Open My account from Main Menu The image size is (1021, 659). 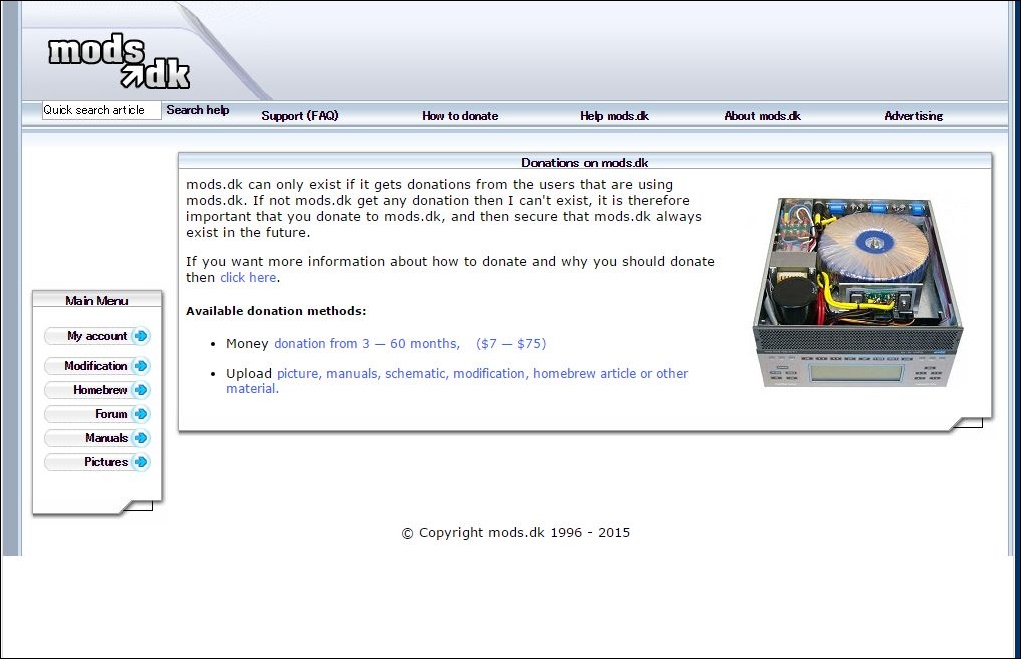97,336
